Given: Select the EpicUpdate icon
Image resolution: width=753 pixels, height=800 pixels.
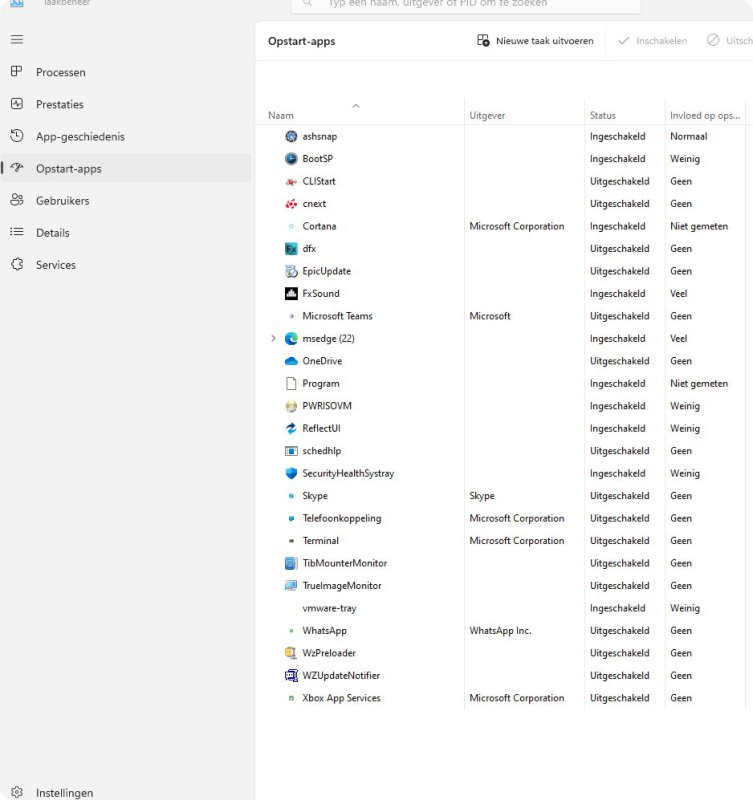Looking at the screenshot, I should 291,271.
